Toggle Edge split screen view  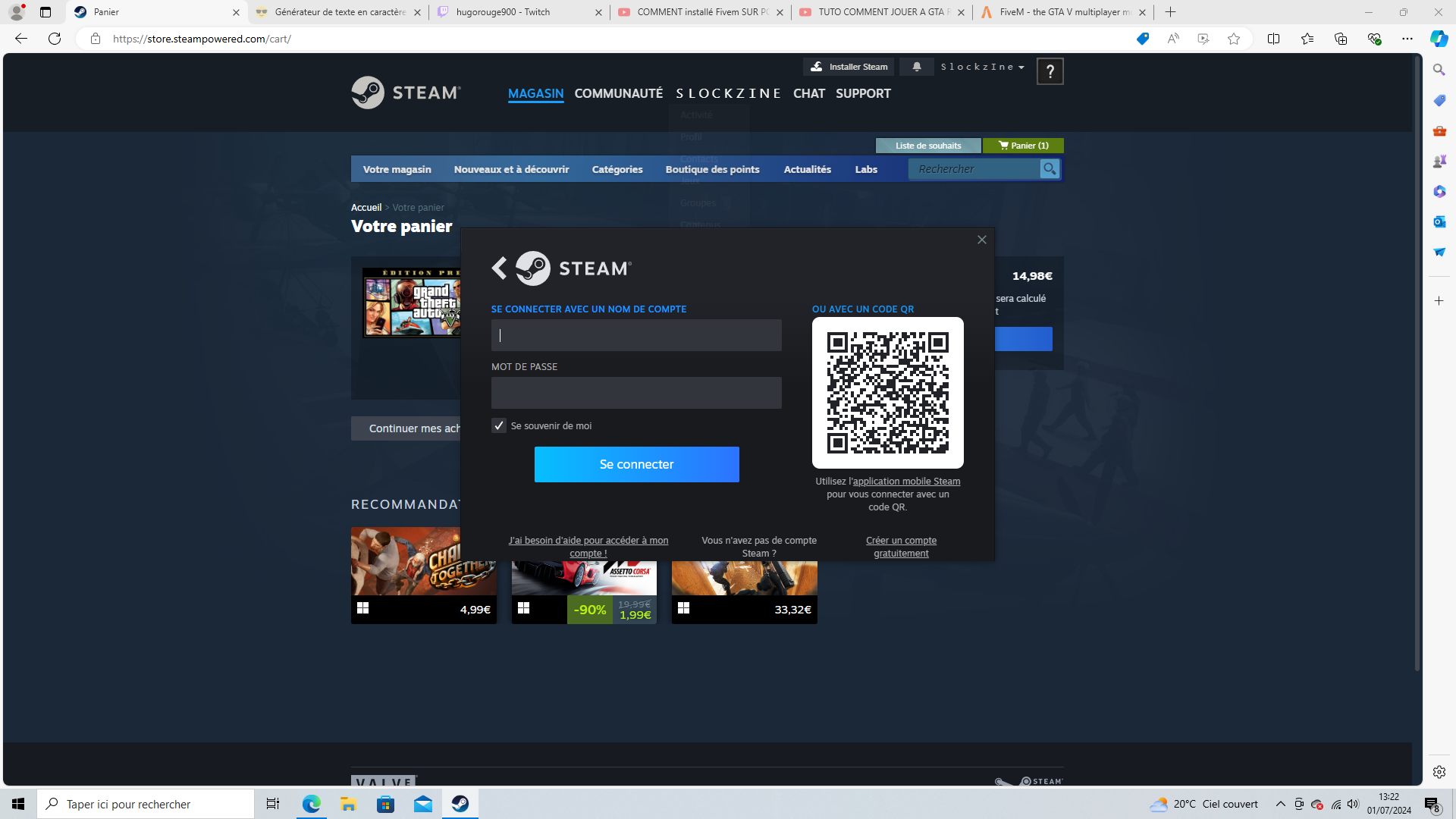pyautogui.click(x=1273, y=39)
